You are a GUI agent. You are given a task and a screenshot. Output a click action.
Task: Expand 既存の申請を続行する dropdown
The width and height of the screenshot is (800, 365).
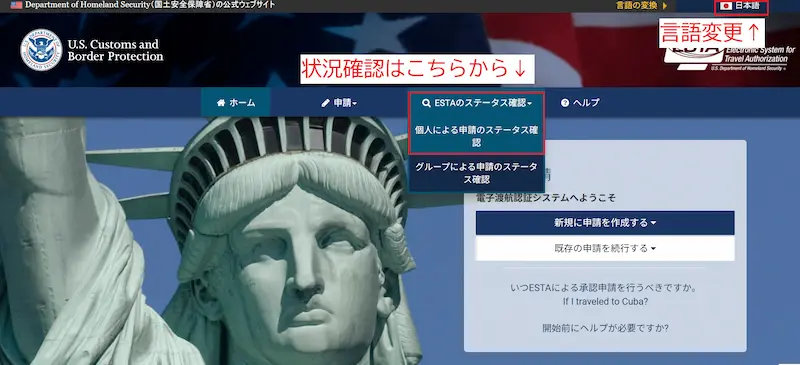pyautogui.click(x=605, y=249)
